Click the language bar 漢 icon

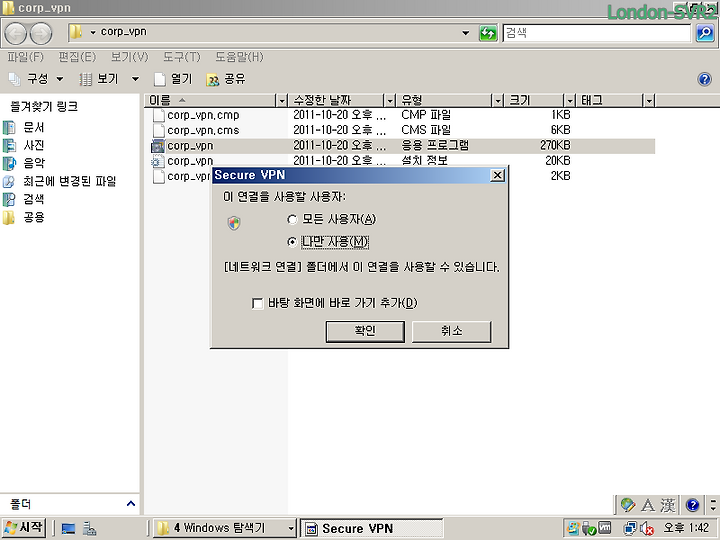668,505
